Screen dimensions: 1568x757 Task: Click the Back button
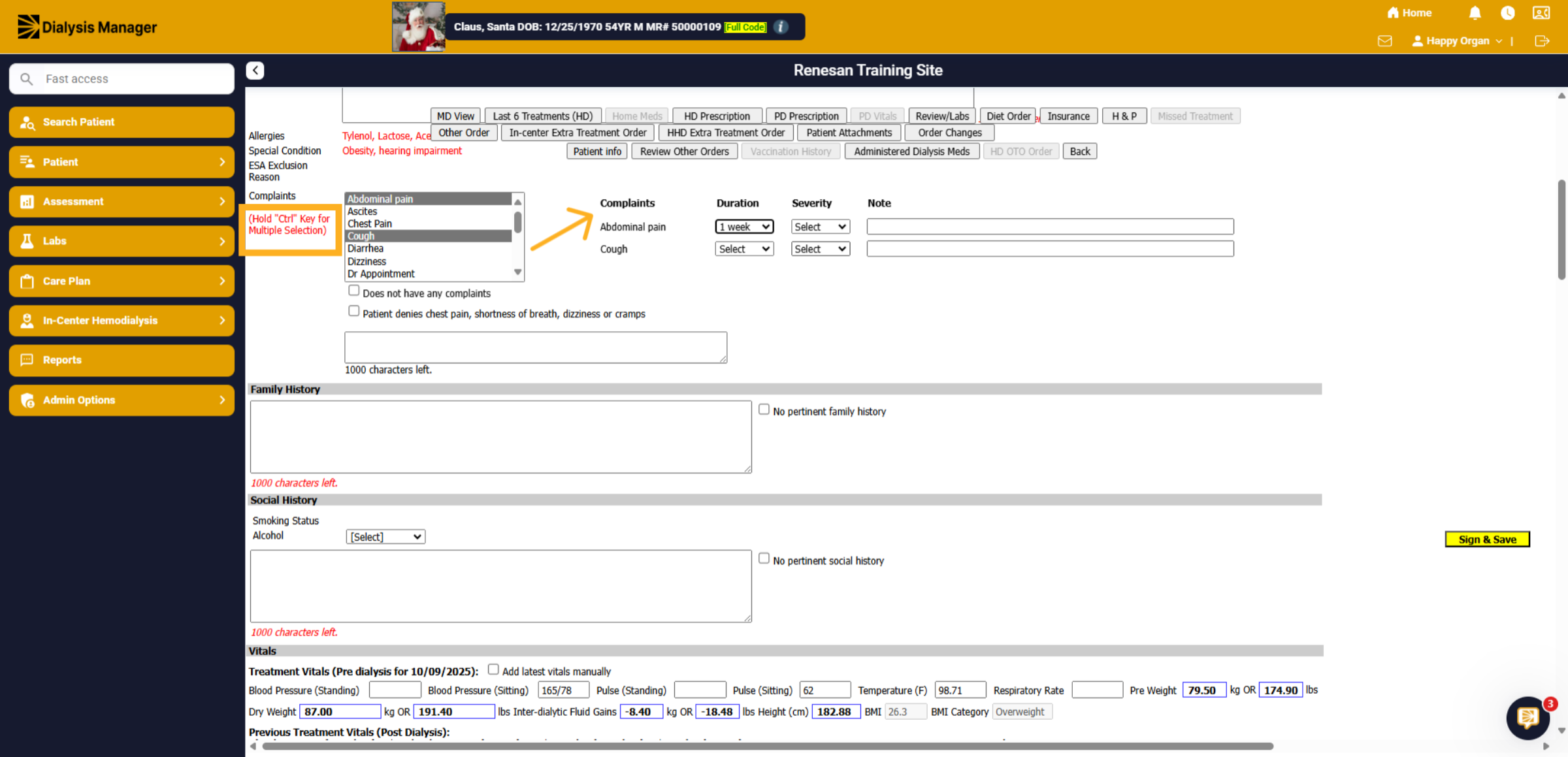(x=1079, y=152)
